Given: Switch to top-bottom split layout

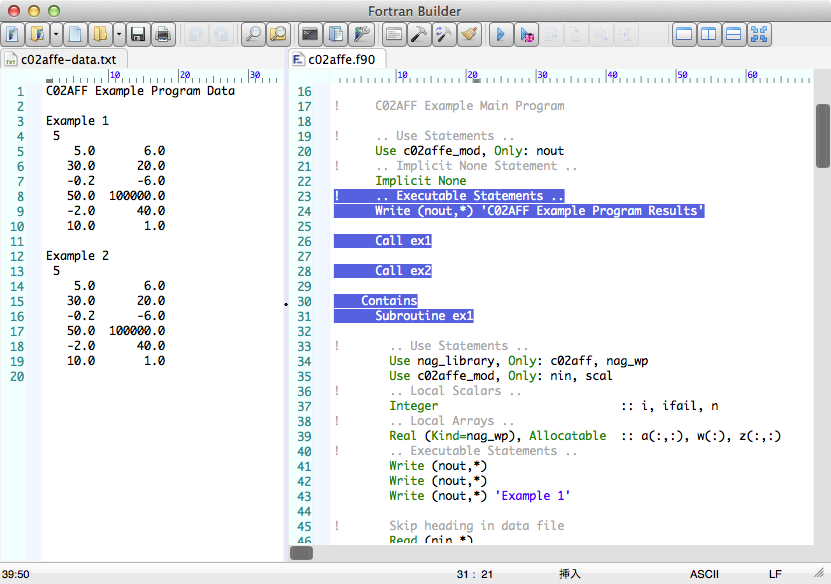Looking at the screenshot, I should point(733,35).
